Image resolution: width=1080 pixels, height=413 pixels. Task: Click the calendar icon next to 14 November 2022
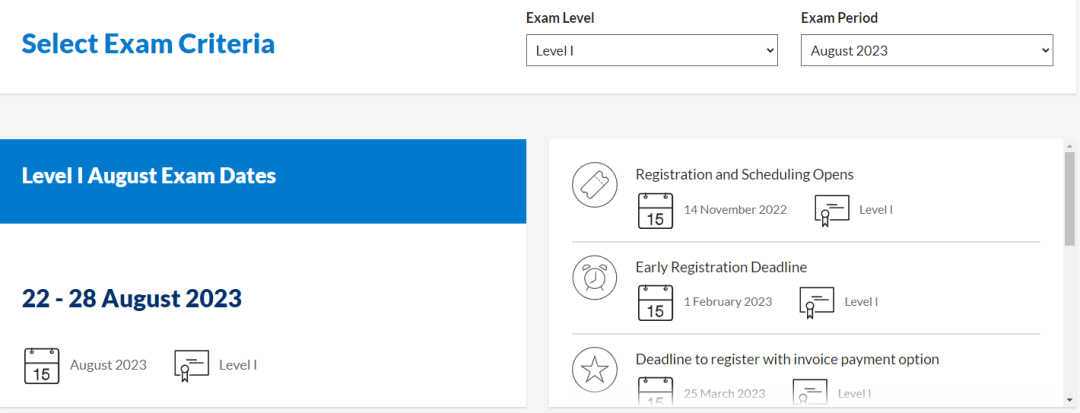[655, 211]
